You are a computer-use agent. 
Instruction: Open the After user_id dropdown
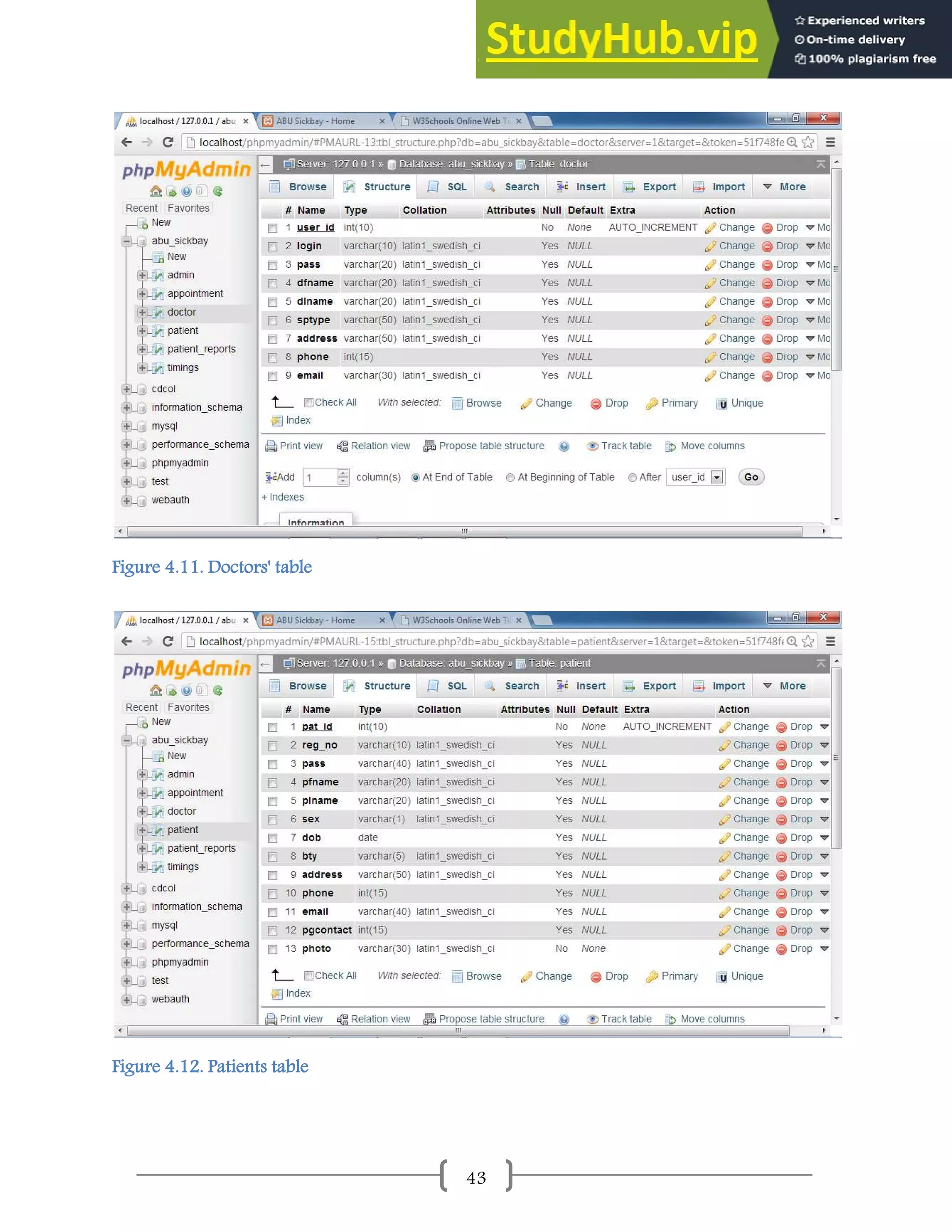tap(695, 477)
